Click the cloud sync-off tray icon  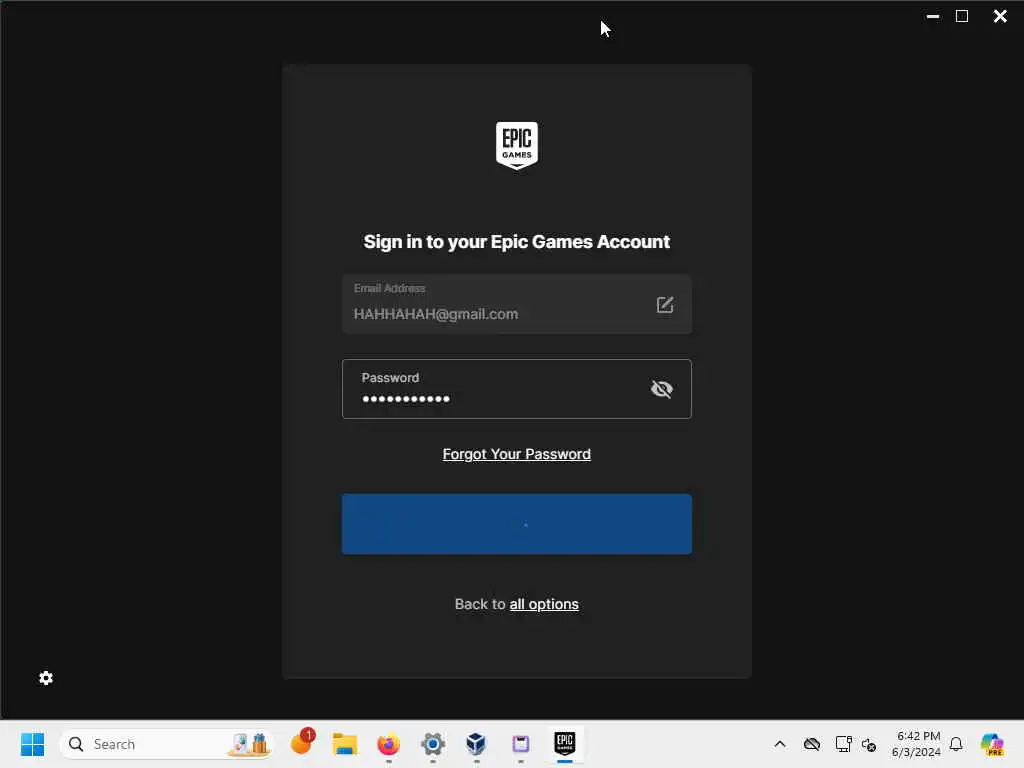click(812, 744)
